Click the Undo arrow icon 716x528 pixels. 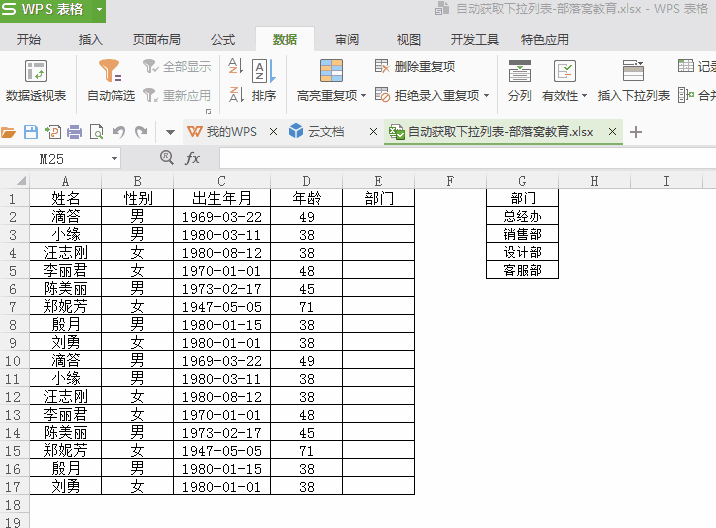(x=119, y=132)
